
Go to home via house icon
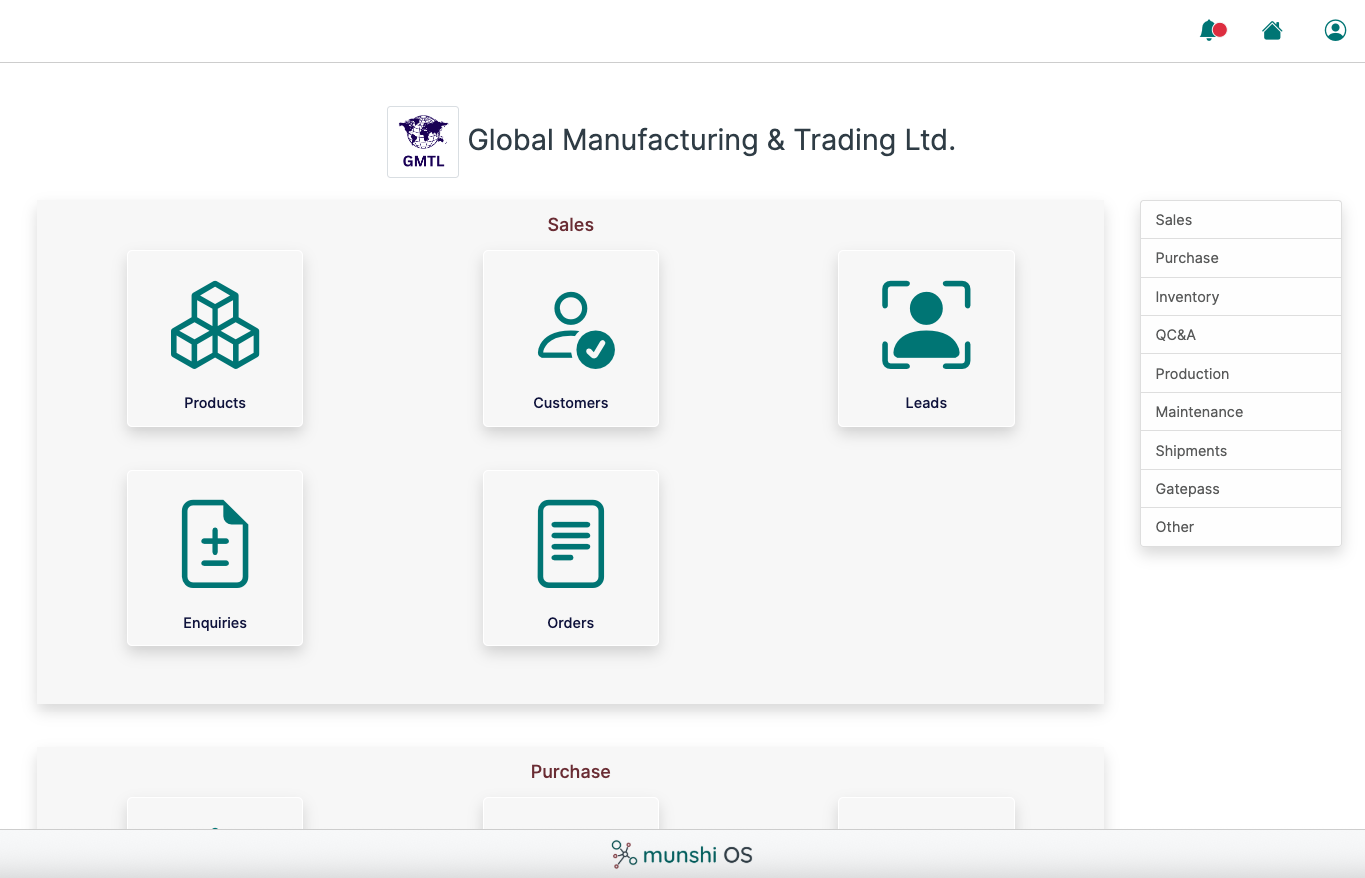tap(1272, 30)
